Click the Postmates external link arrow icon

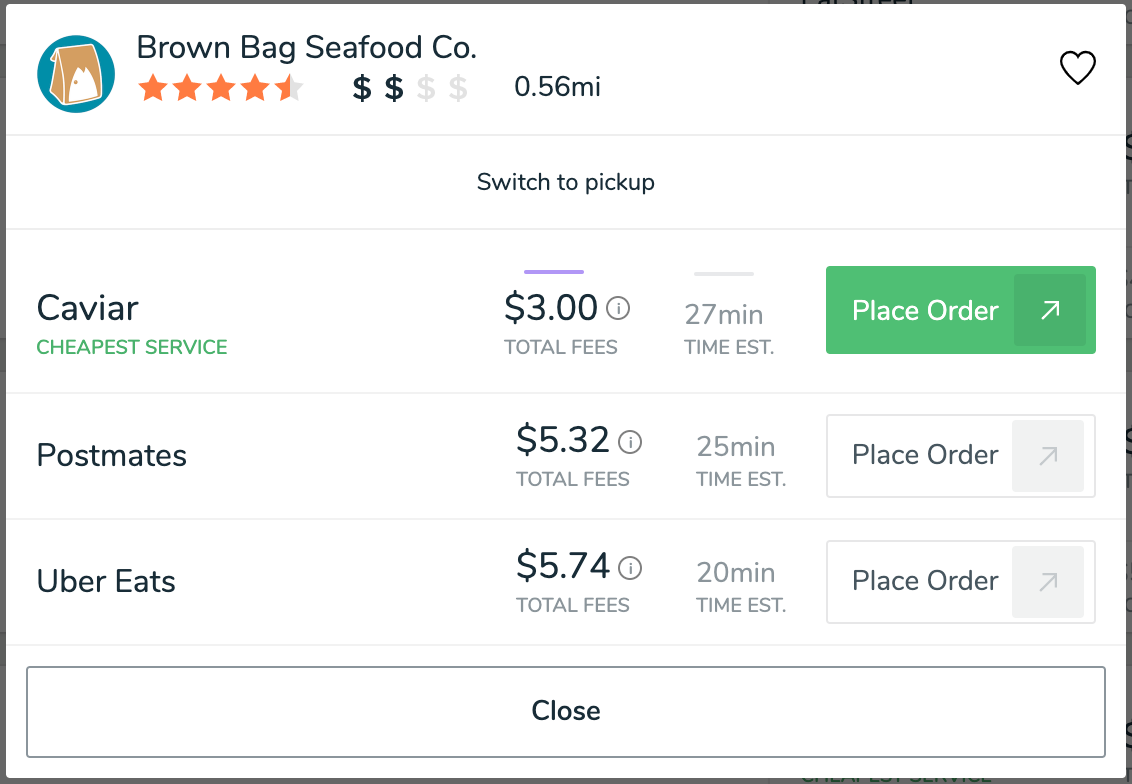[x=1048, y=456]
